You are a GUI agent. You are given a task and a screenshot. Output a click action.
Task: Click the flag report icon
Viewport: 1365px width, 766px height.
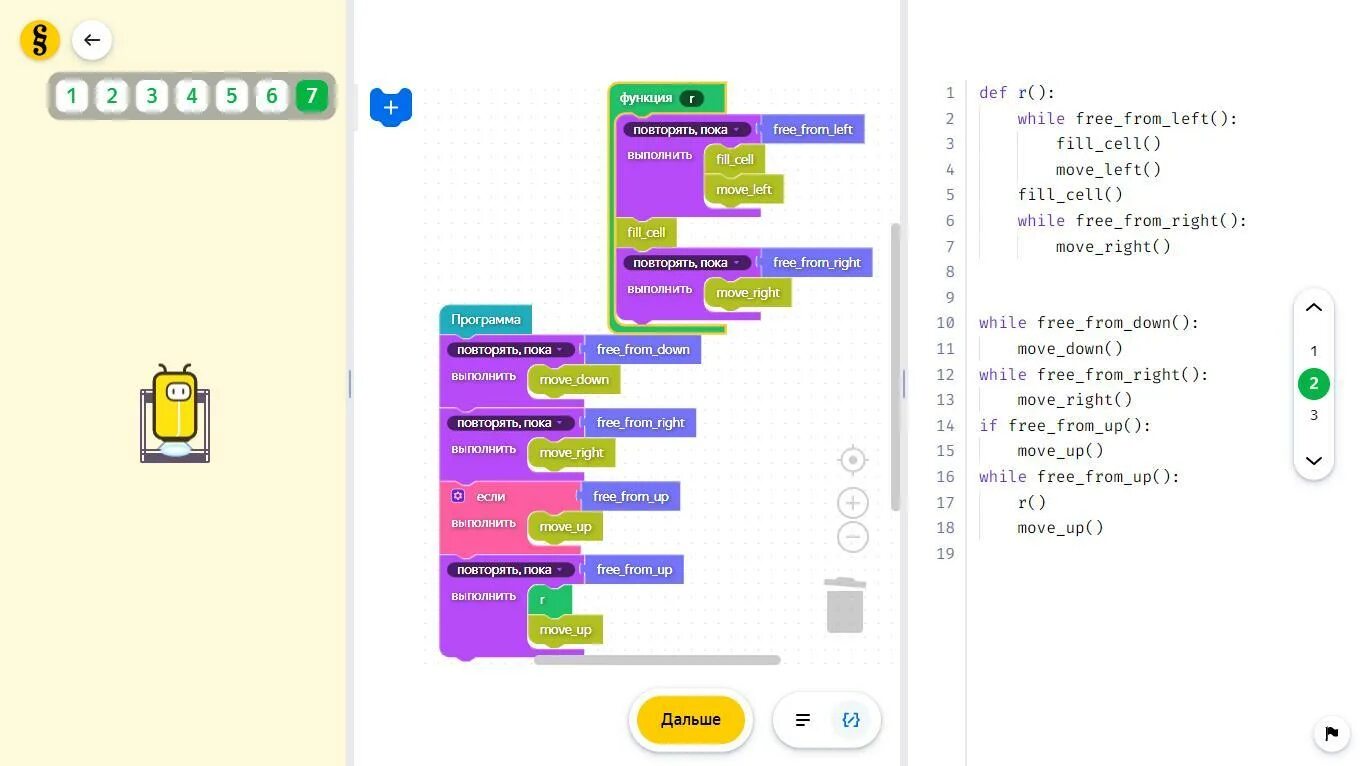[1331, 734]
